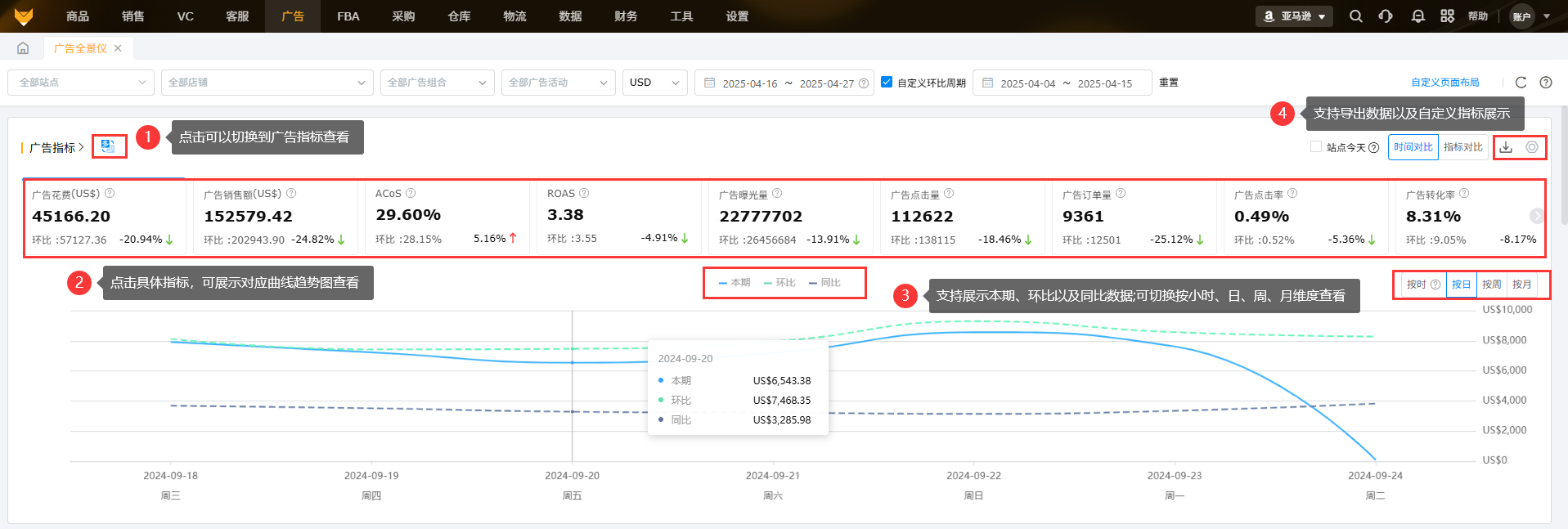
Task: Click help icon next to 广告点击率
Action: 1292,194
